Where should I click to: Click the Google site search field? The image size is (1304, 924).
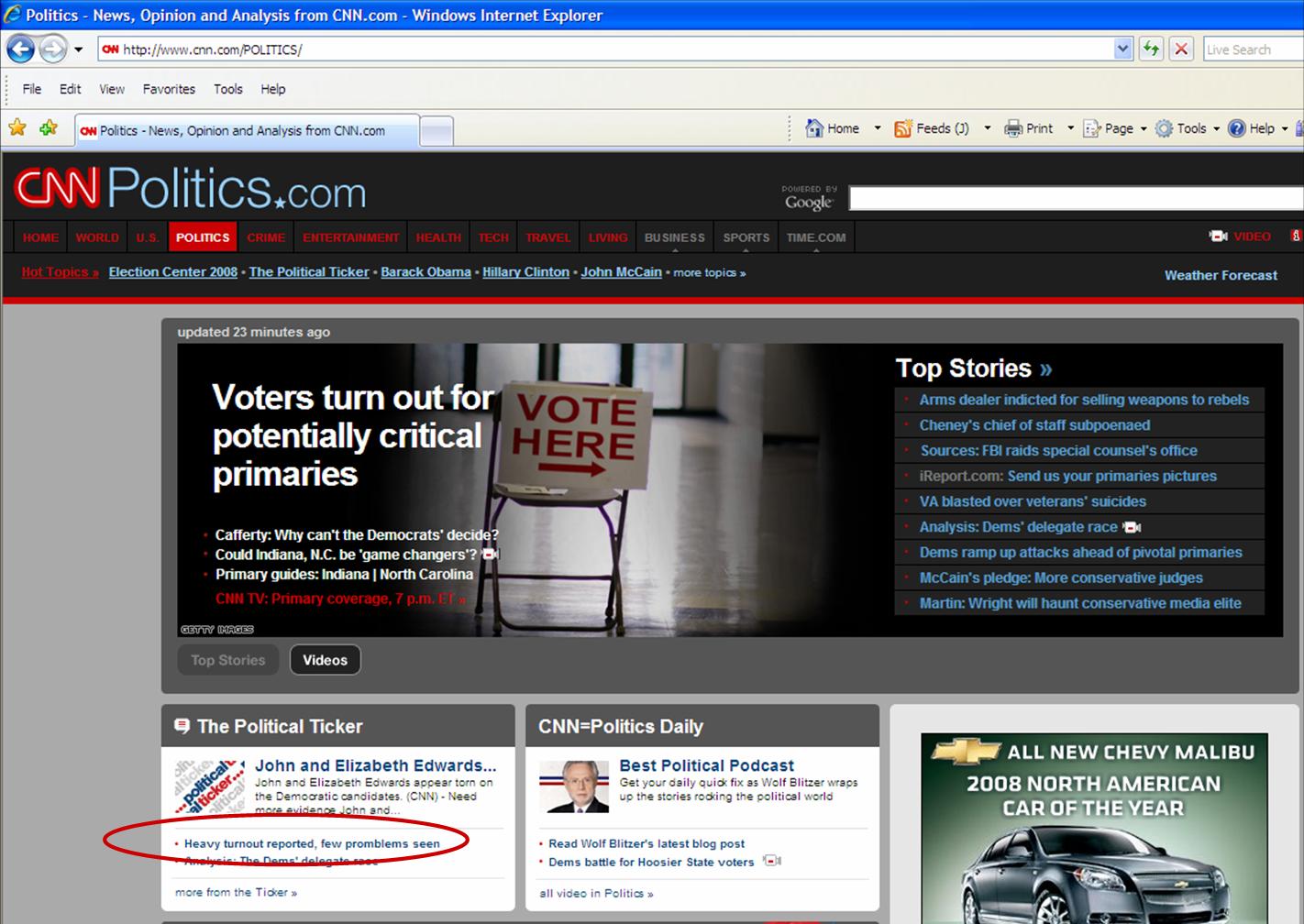click(1076, 198)
